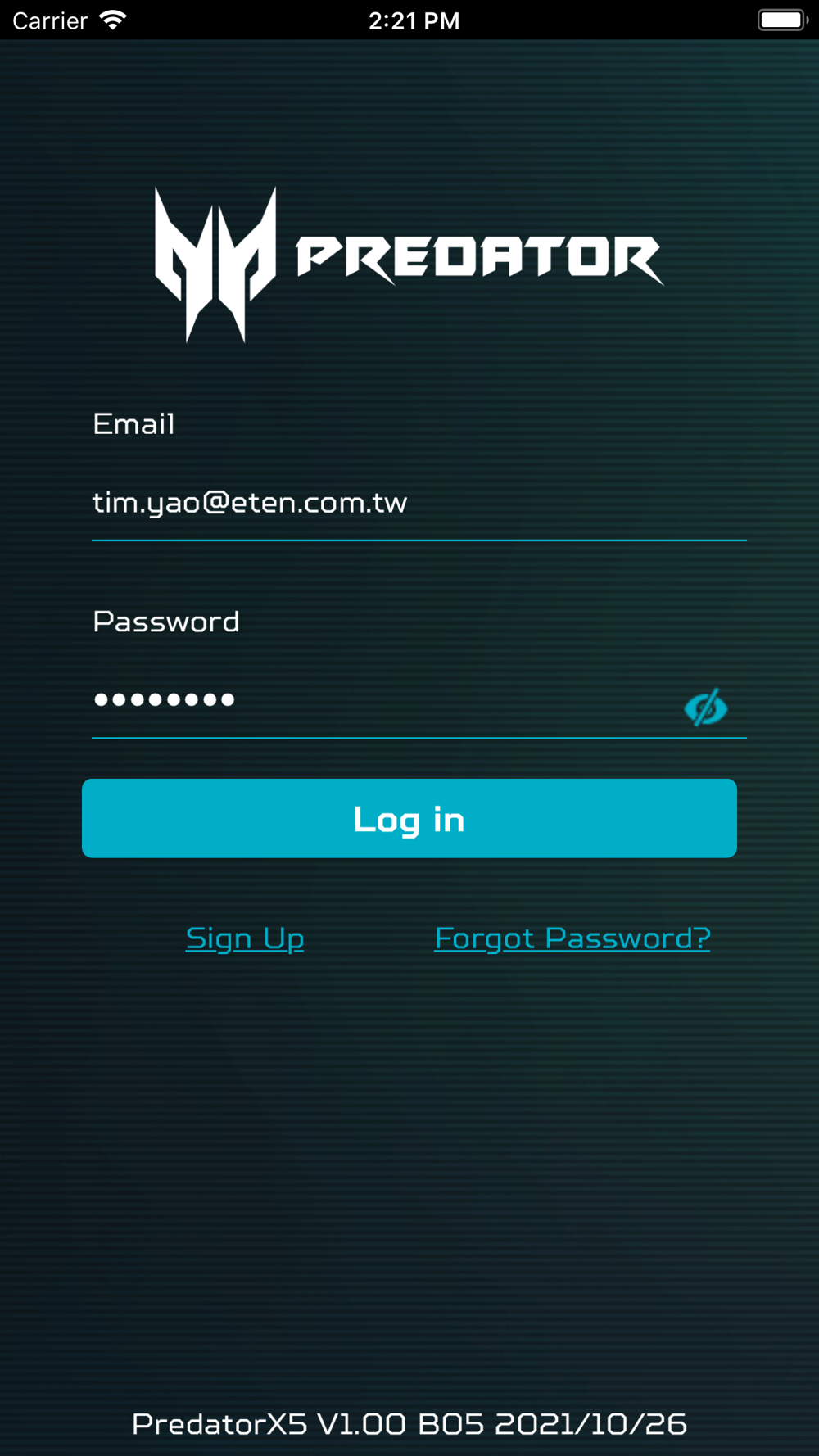819x1456 pixels.
Task: Tap the Password field label
Action: click(166, 622)
